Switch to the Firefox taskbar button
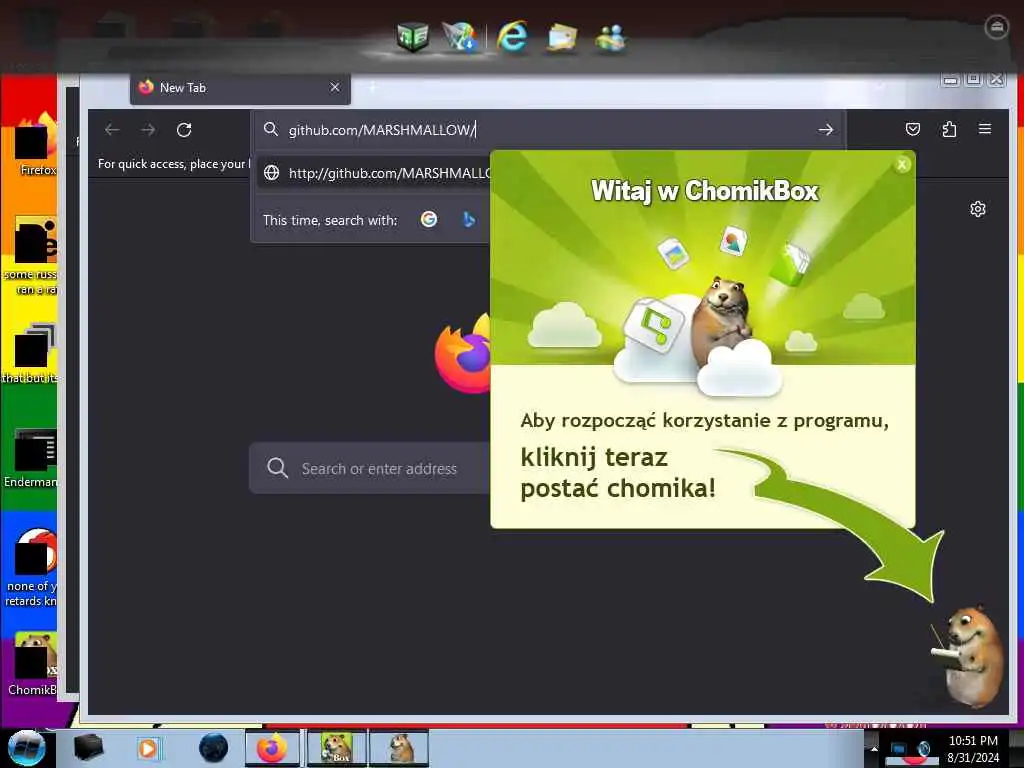 click(272, 748)
